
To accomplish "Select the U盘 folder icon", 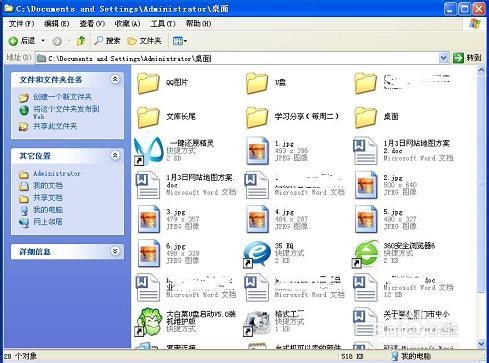I will [x=257, y=83].
